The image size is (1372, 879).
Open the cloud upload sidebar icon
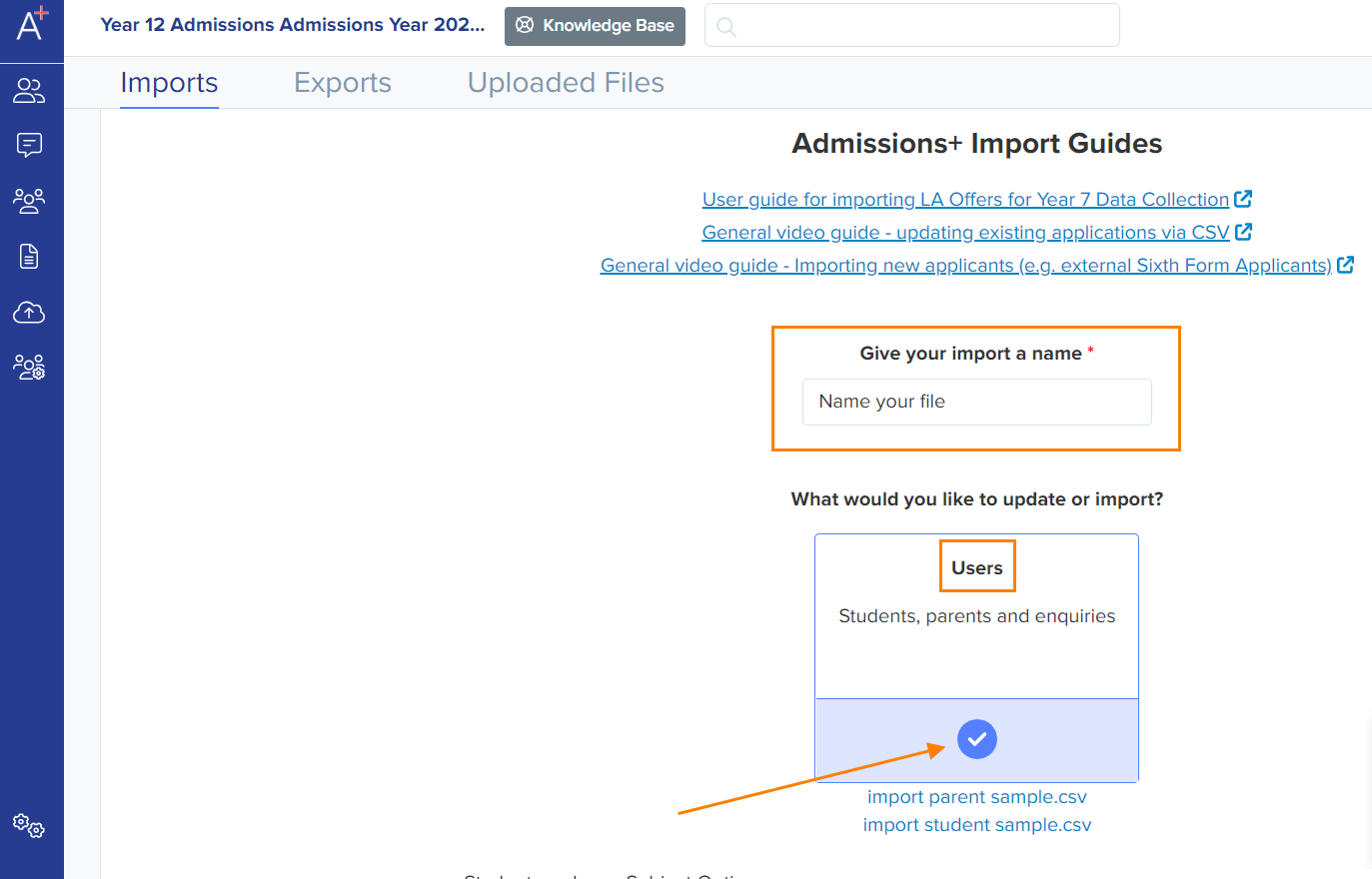click(x=29, y=313)
